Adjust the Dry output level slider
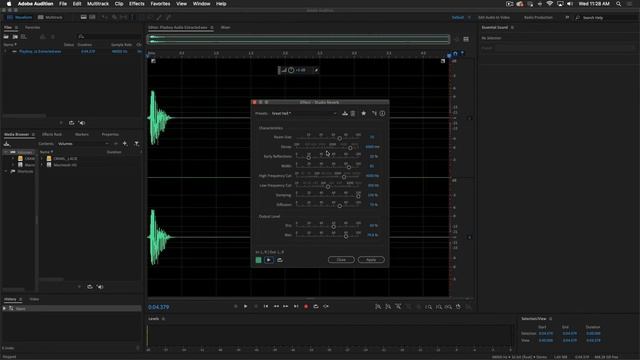This screenshot has width=640, height=360. click(x=333, y=227)
